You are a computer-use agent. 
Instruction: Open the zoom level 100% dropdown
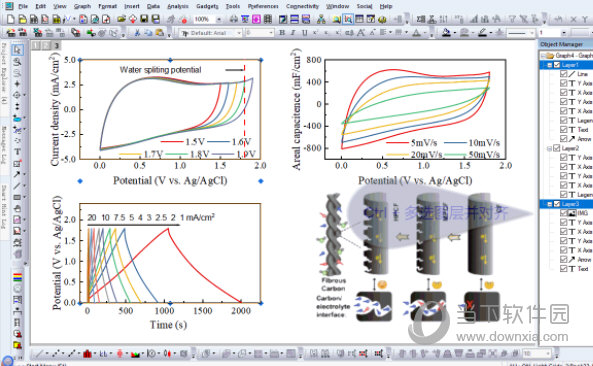219,19
